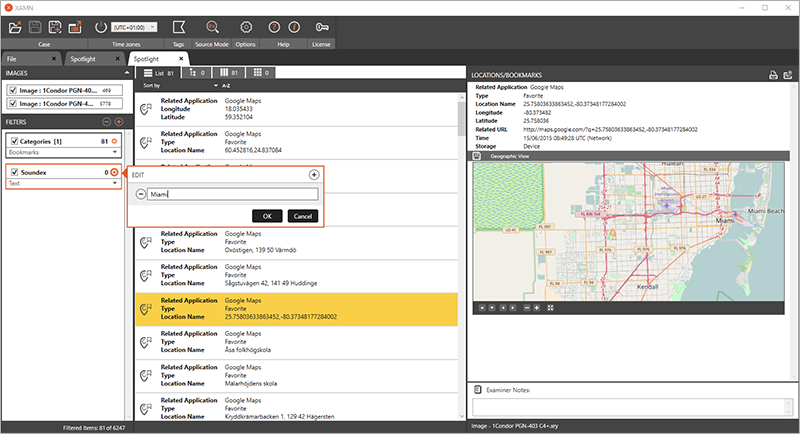Toggle checkbox for image 1Condor PGN-4... 5778
Screen dimensions: 800x434
point(13,104)
